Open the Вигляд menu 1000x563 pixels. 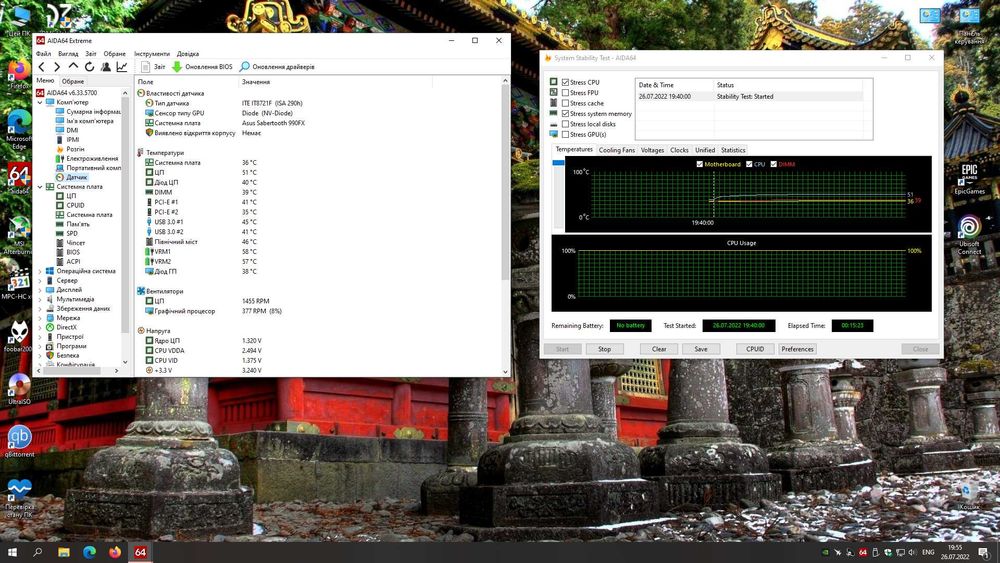(x=68, y=54)
